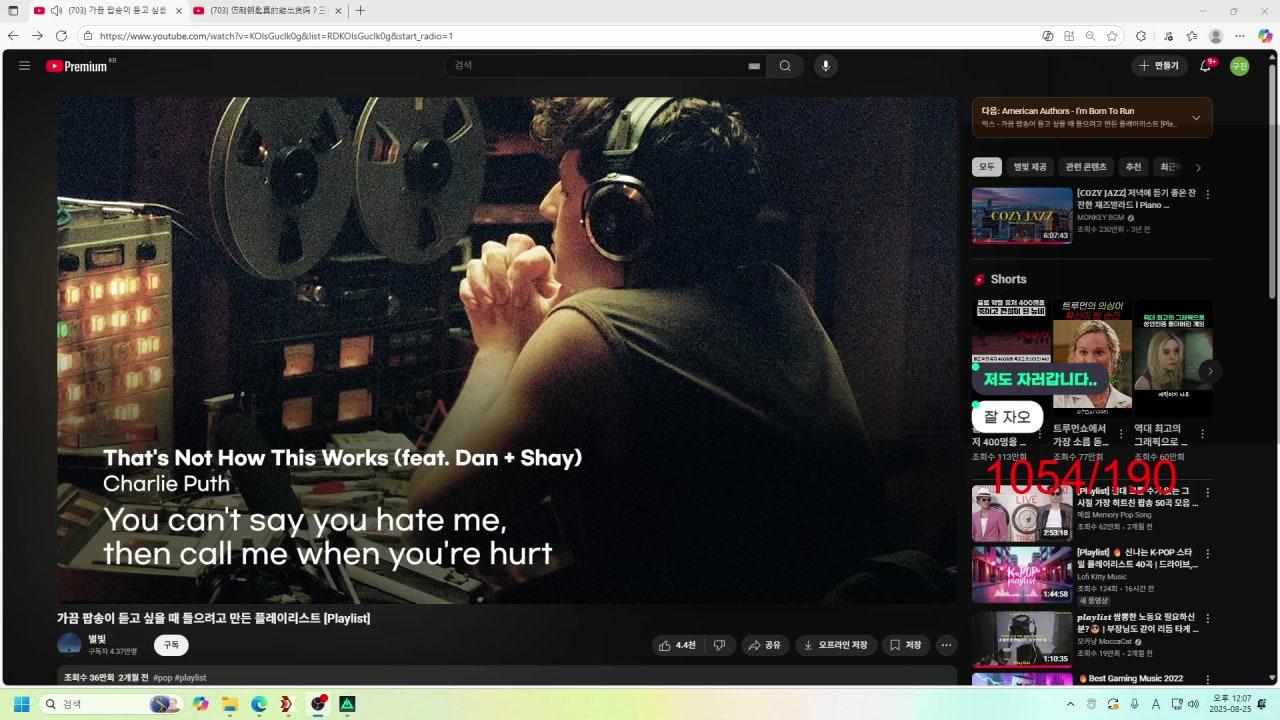Open Copilot in Edge toolbar
Screen dimensions: 1280x720
point(1265,35)
